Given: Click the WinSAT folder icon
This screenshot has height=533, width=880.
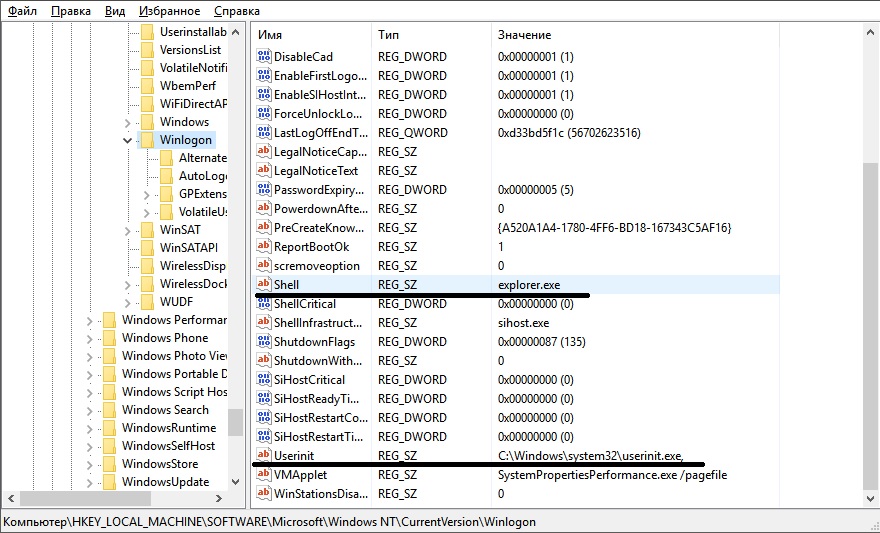Looking at the screenshot, I should 148,229.
